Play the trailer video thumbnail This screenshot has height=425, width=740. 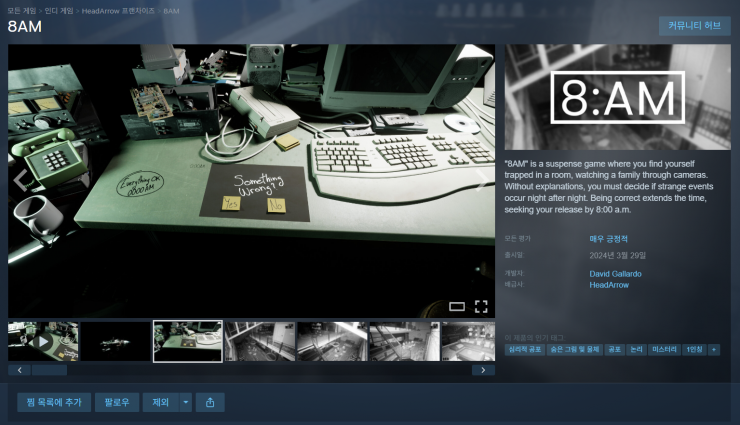click(43, 341)
